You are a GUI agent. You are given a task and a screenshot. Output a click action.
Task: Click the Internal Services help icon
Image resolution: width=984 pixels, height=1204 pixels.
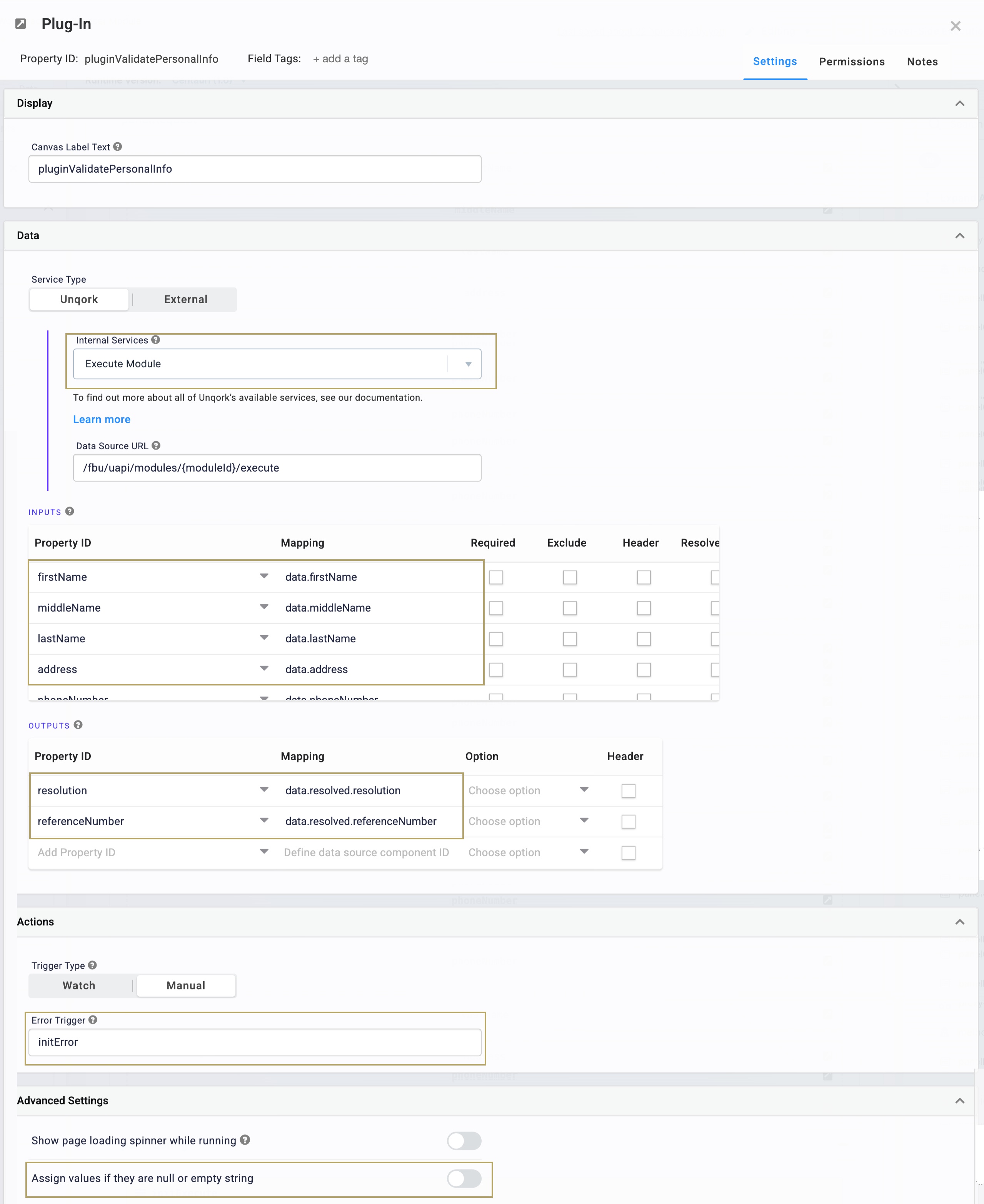[x=157, y=340]
